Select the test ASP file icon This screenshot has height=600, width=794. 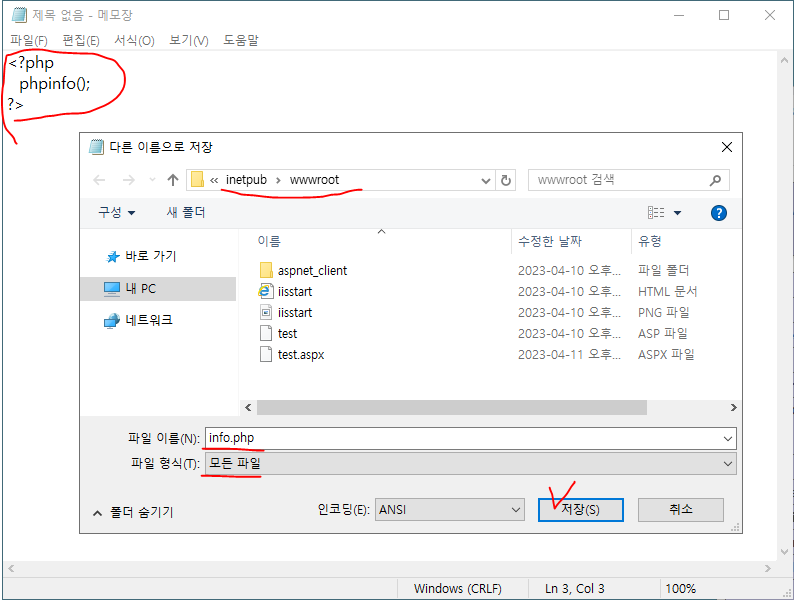pos(266,333)
